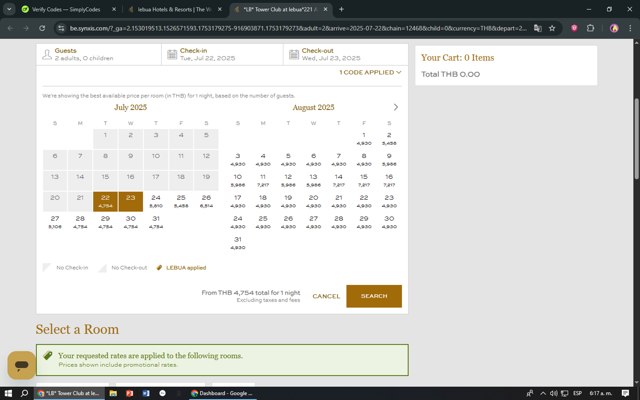Screen dimensions: 640x400
Task: Click the CANCEL link
Action: [326, 296]
